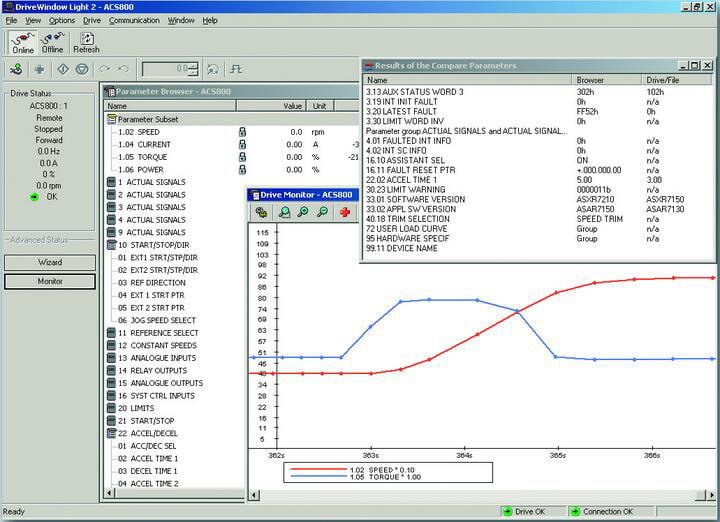Click the Online toolbar button

click(23, 43)
